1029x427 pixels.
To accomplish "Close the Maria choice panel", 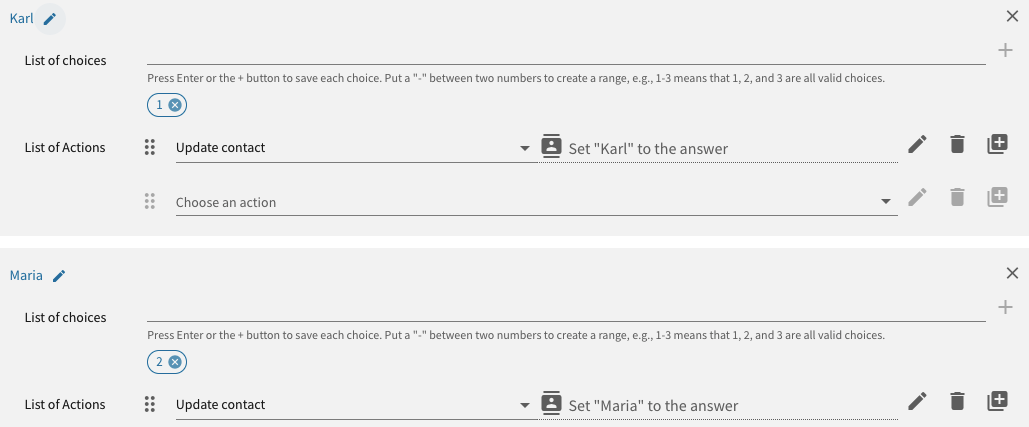I will pos(1012,273).
